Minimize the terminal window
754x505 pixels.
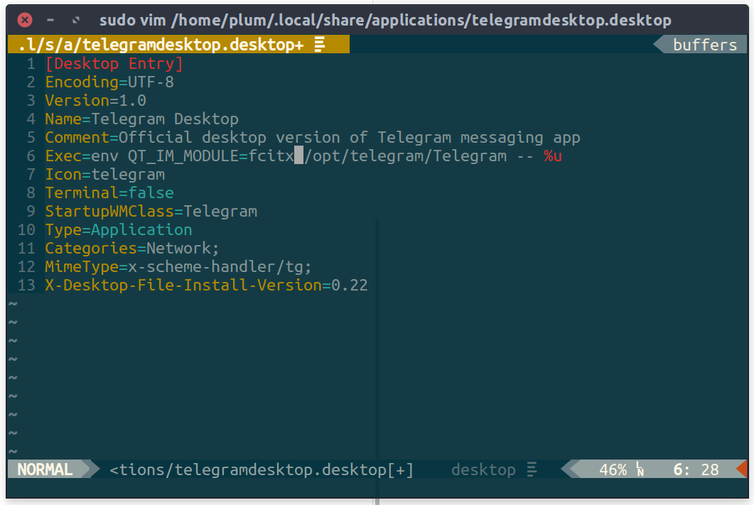tap(51, 20)
